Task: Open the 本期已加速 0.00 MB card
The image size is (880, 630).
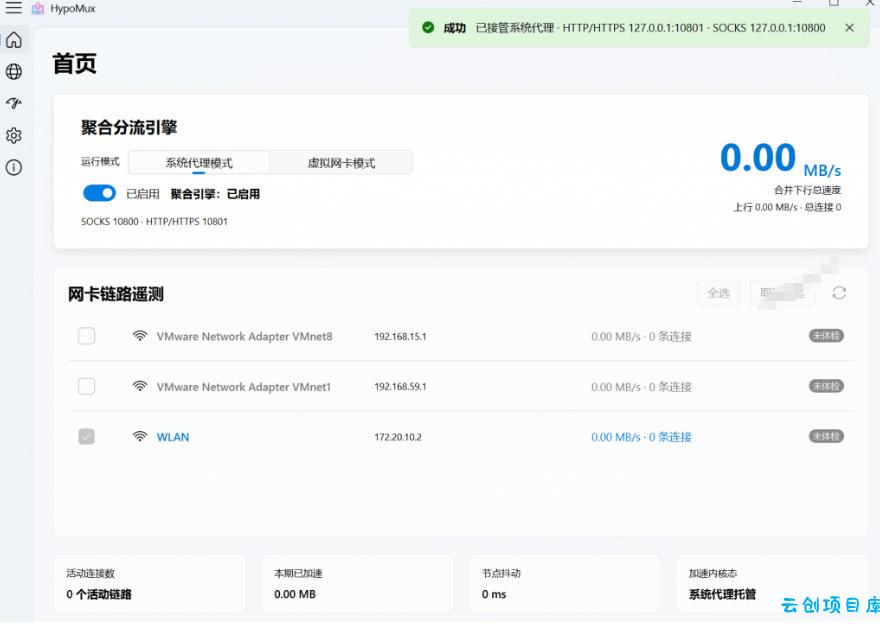Action: (357, 583)
